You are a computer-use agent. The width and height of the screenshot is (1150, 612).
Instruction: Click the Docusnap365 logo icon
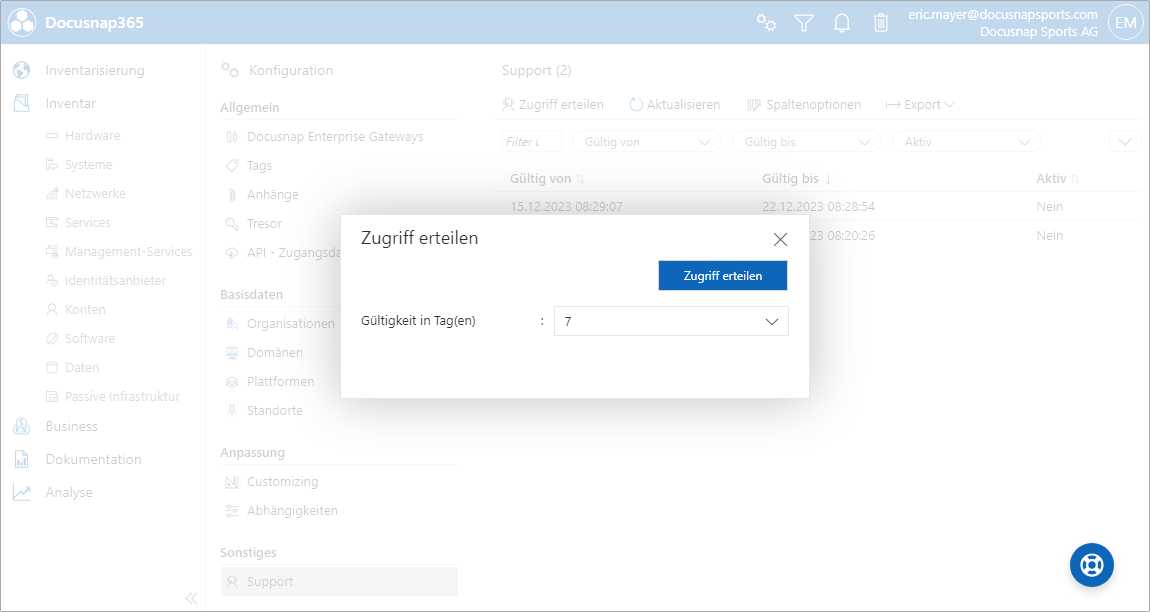22,22
